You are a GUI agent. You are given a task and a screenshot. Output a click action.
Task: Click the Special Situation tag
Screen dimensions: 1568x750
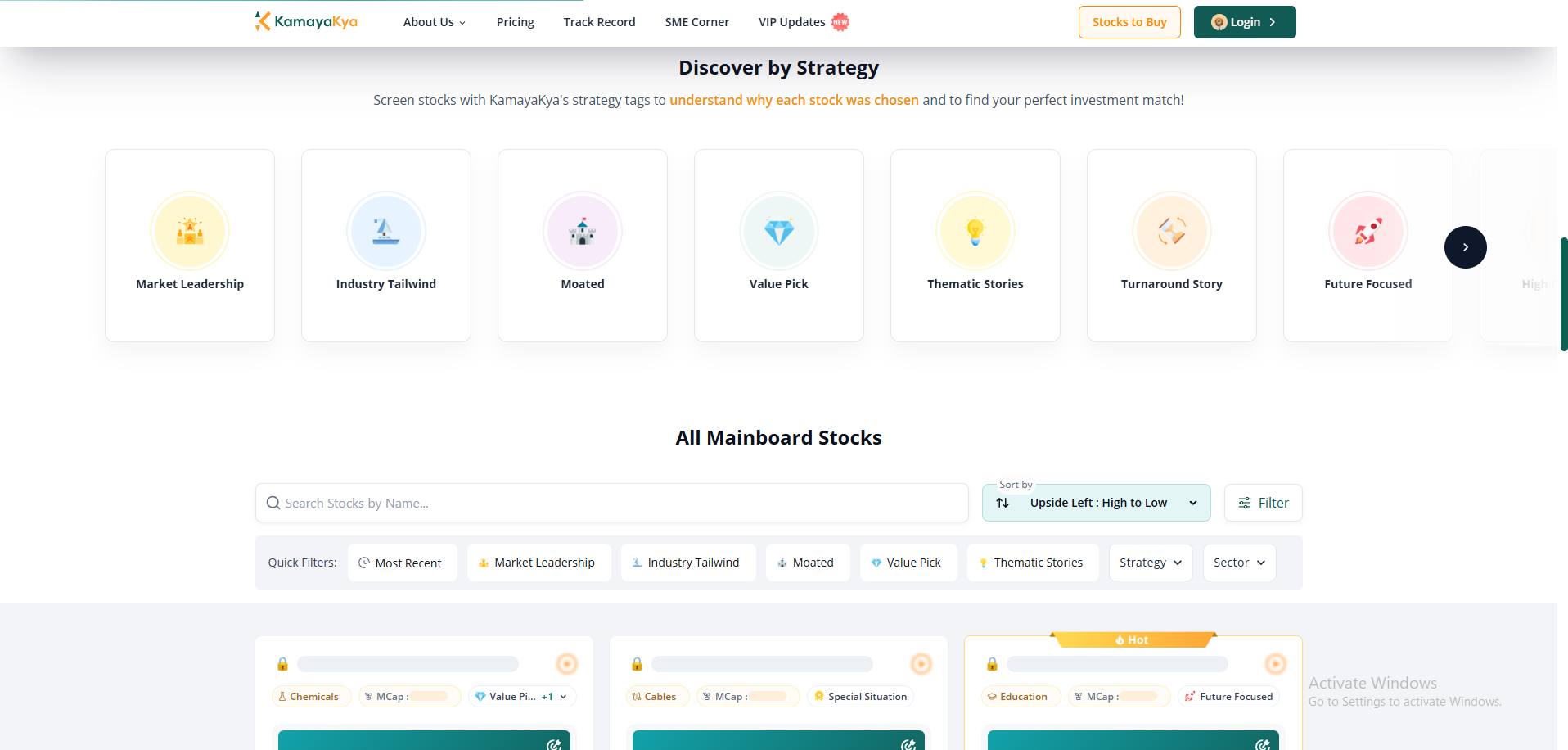[x=860, y=697]
